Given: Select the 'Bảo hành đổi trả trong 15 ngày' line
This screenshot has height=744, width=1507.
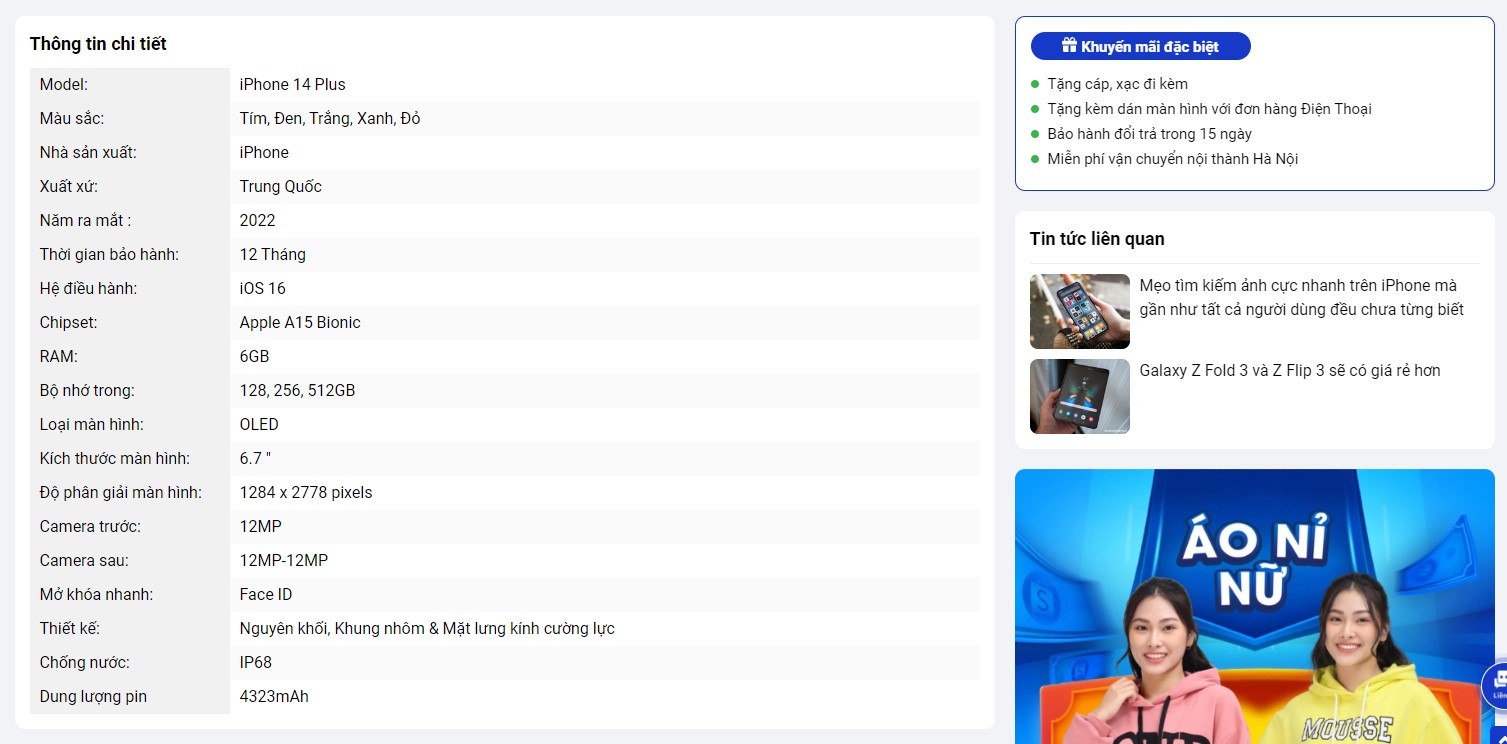Looking at the screenshot, I should point(1150,134).
